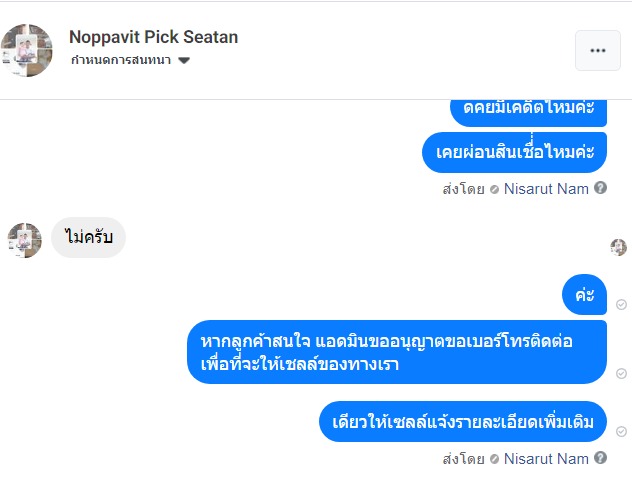
Task: Click the delivered check beside the หากลูกค้าสนใจ message
Action: [x=621, y=373]
